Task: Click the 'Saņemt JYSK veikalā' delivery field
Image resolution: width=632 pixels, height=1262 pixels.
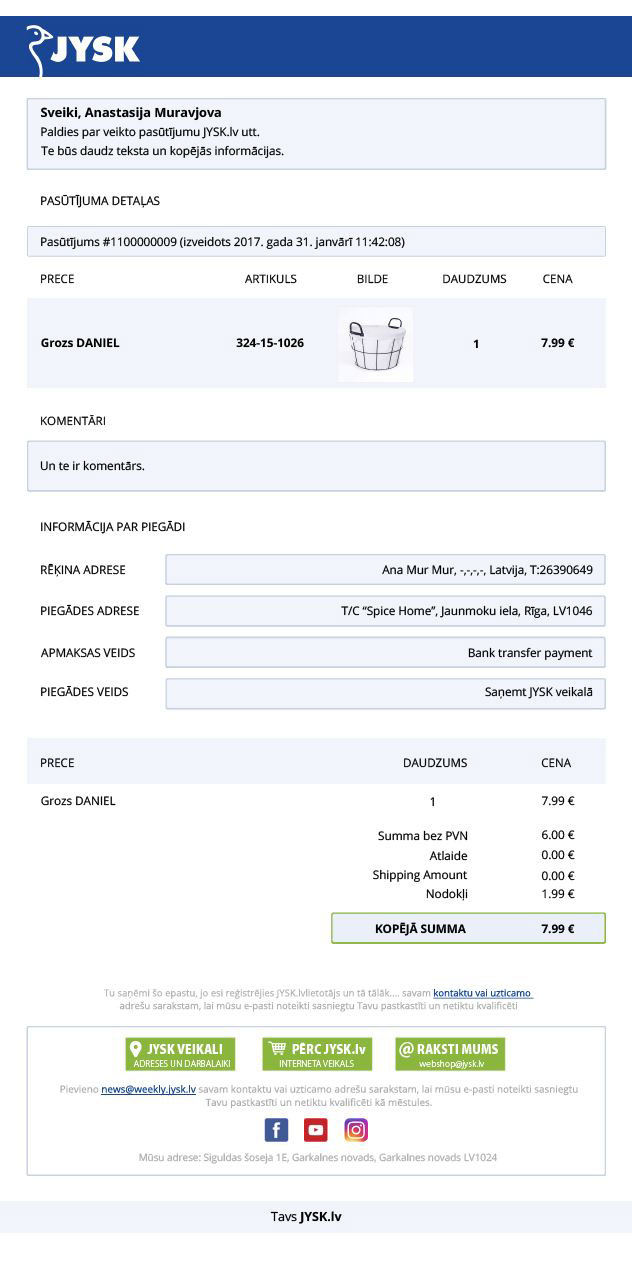Action: [385, 693]
